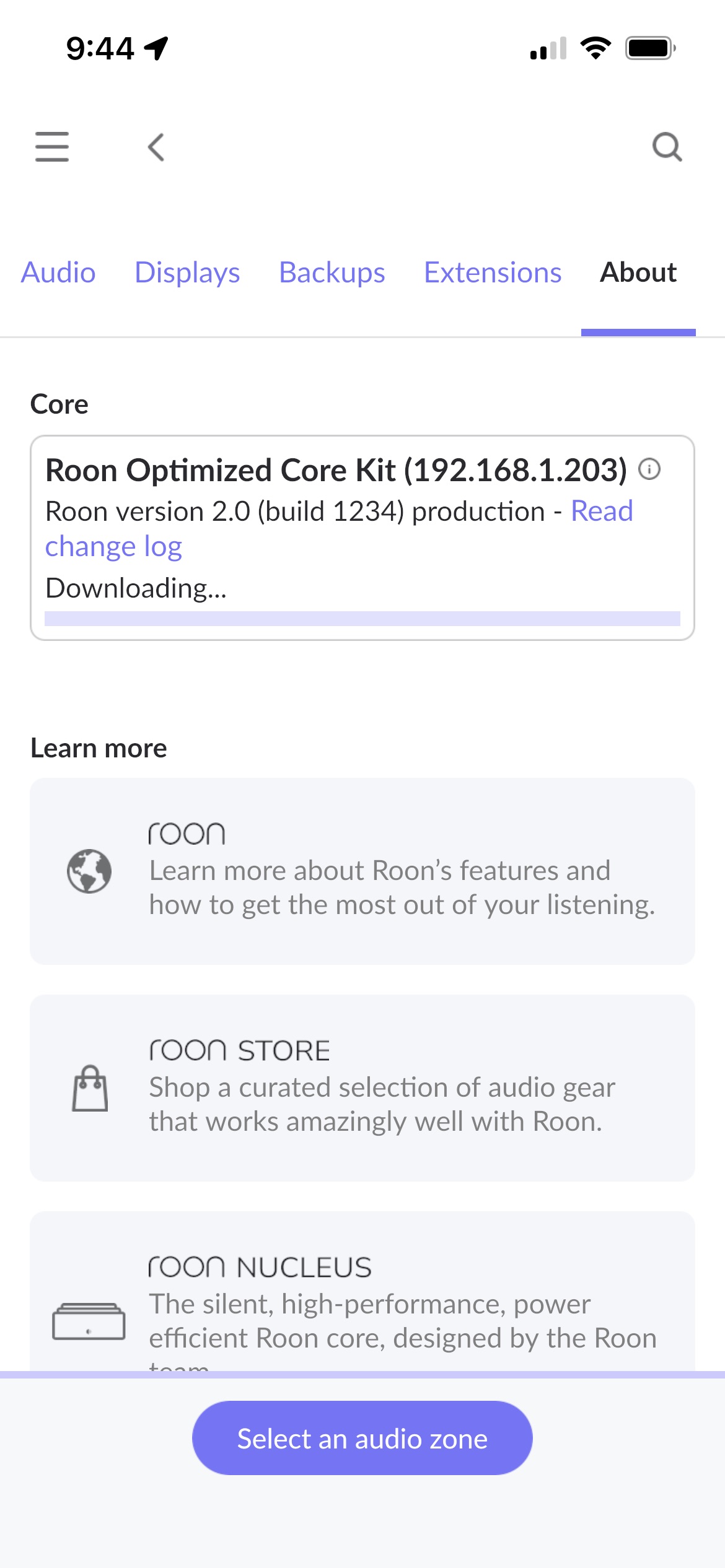725x1568 pixels.
Task: Open the hamburger navigation menu
Action: tap(52, 147)
